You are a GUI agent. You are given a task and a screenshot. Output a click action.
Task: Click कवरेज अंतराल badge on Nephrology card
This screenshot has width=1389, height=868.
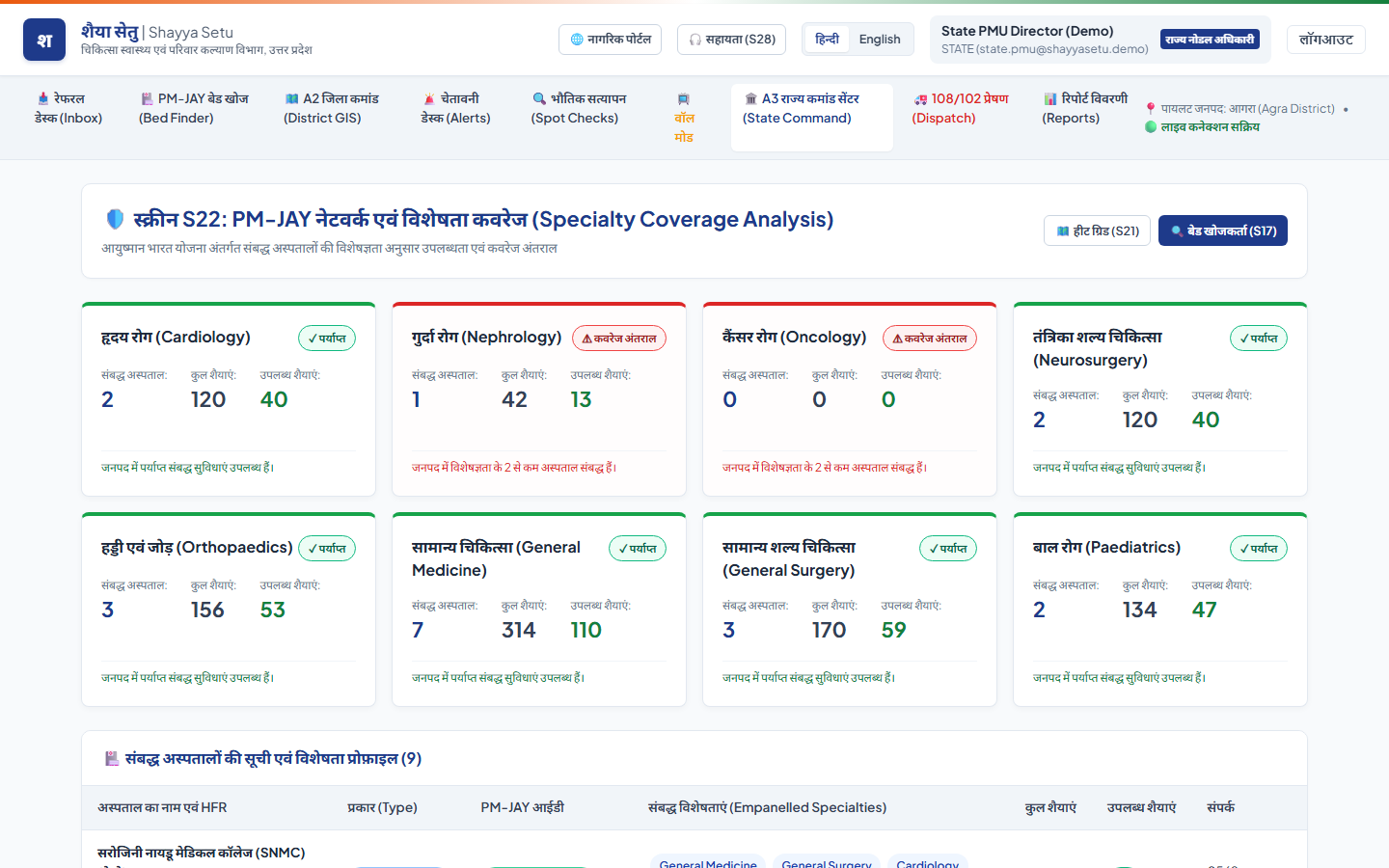point(619,339)
